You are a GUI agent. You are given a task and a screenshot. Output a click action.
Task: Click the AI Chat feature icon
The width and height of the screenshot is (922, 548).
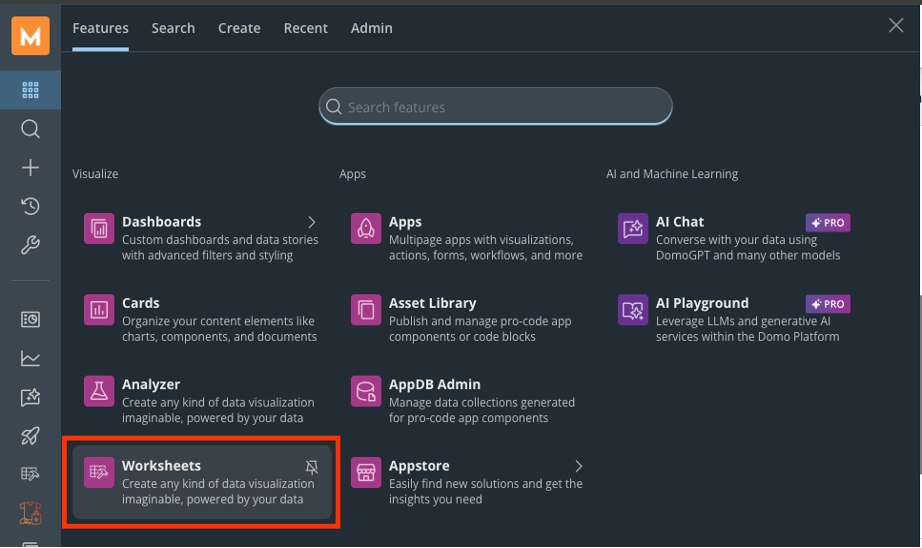tap(633, 228)
